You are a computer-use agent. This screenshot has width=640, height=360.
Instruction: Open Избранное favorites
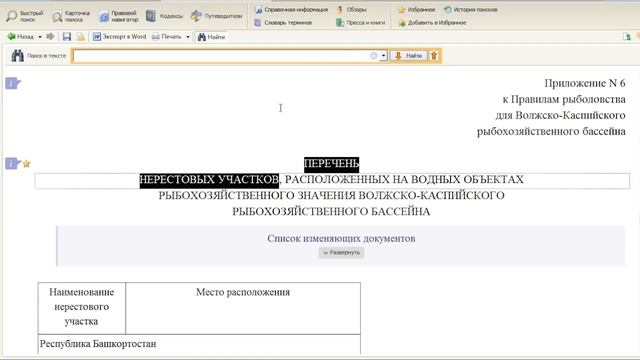(x=416, y=9)
